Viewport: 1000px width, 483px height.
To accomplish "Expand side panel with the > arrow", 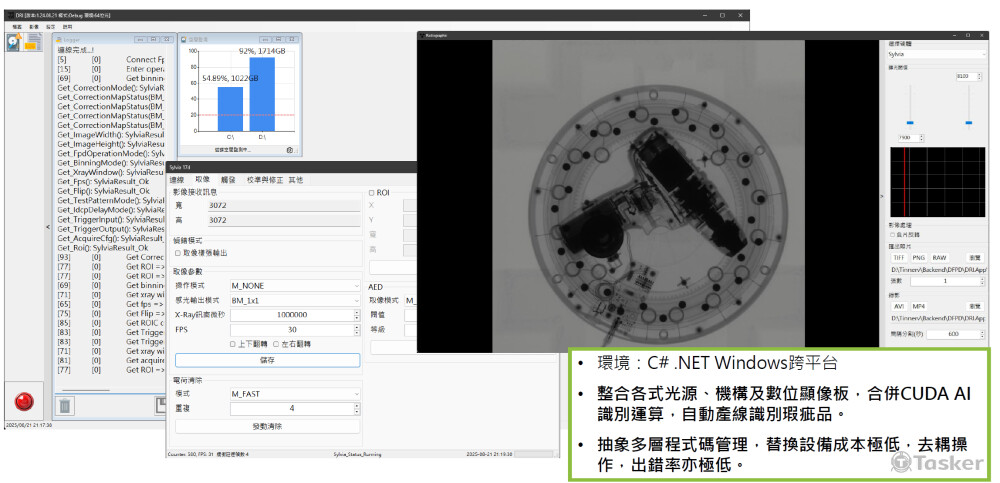I will [x=883, y=197].
